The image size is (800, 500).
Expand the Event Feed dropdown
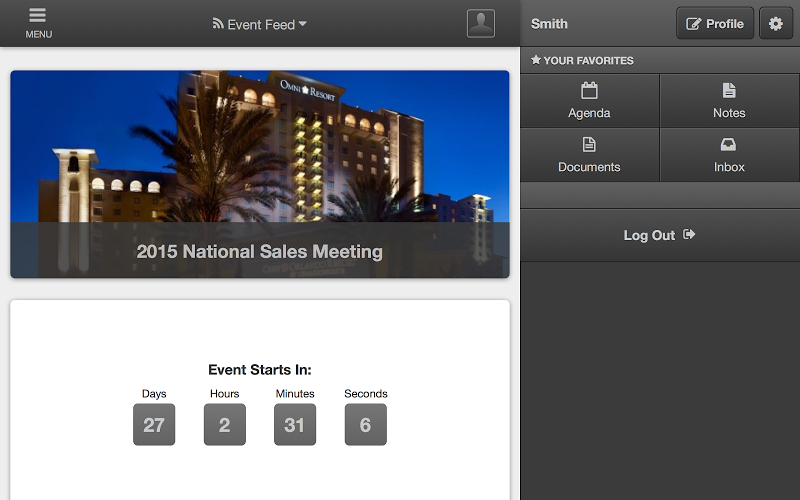[260, 24]
